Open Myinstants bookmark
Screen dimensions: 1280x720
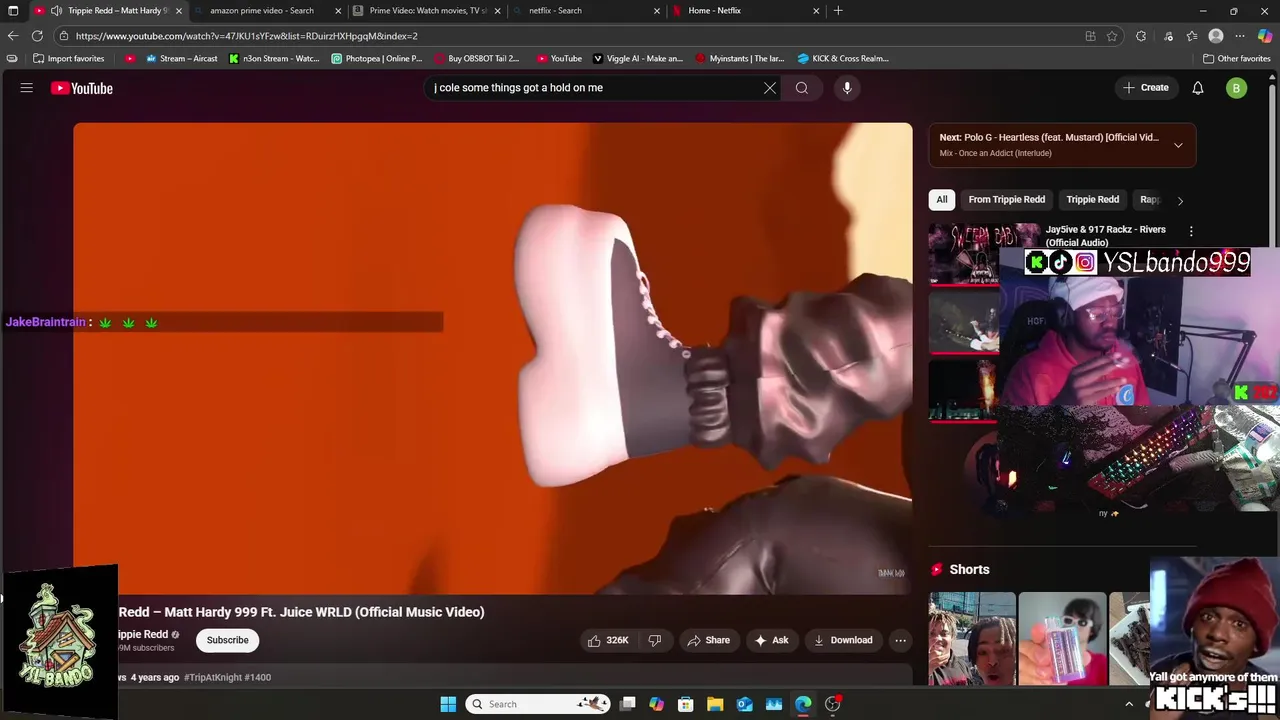[740, 58]
